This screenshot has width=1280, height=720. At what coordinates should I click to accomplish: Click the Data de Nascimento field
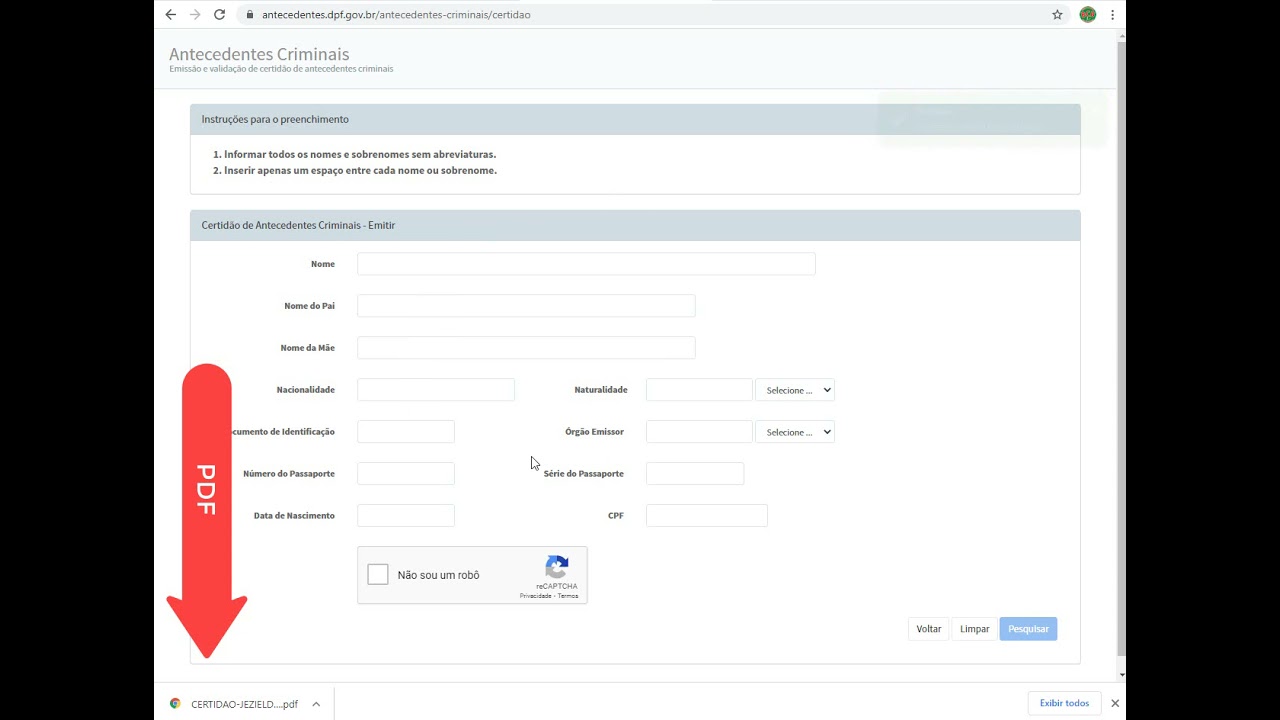pyautogui.click(x=406, y=516)
